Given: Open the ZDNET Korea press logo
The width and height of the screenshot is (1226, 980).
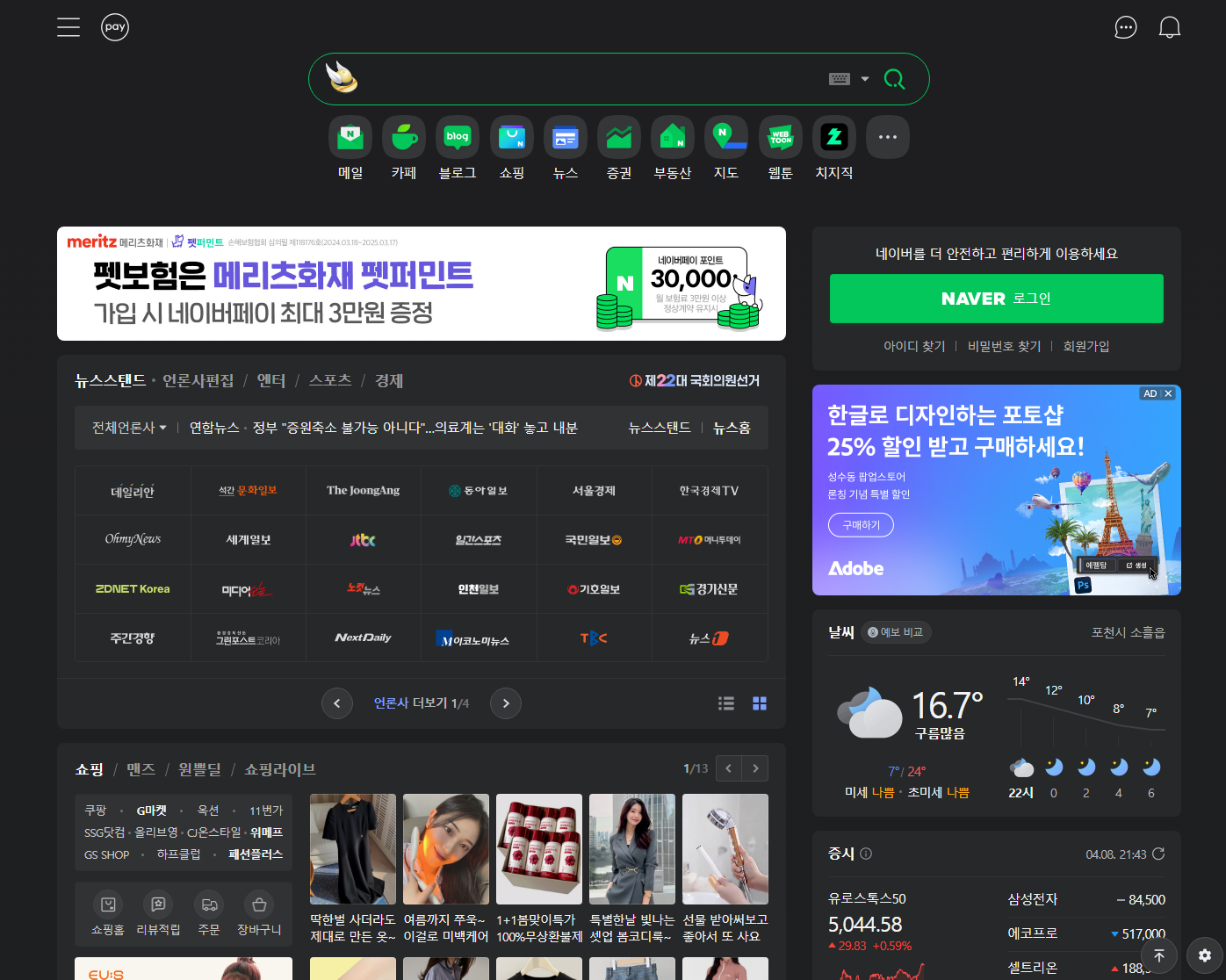Looking at the screenshot, I should [x=133, y=589].
